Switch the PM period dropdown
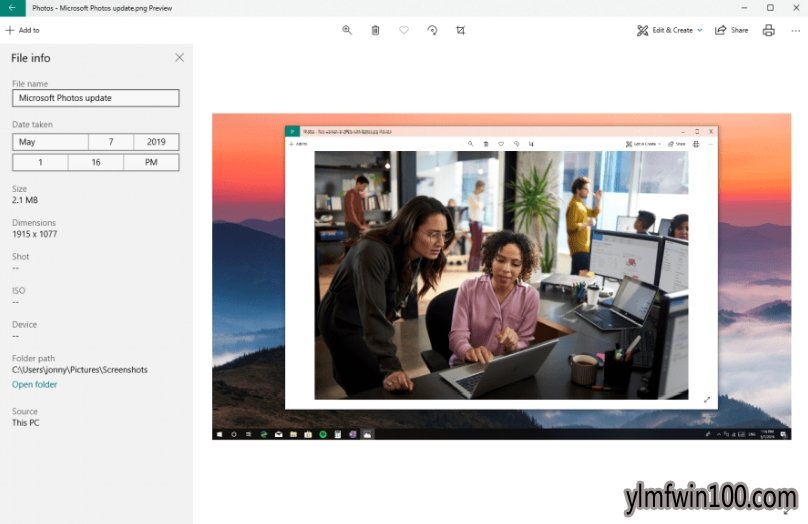808x524 pixels. point(151,162)
